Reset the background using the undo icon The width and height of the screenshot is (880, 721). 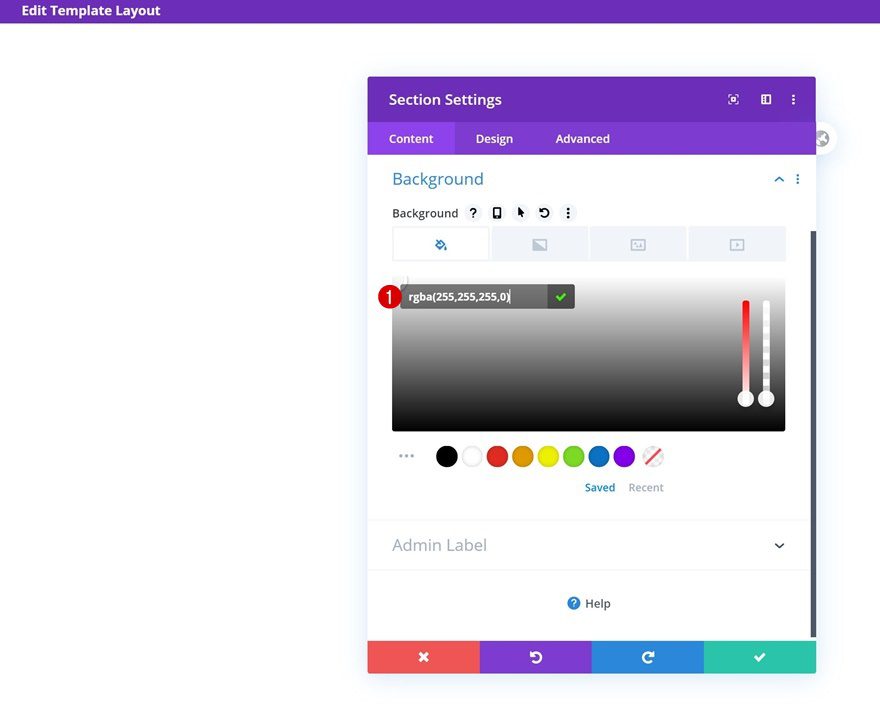point(545,212)
